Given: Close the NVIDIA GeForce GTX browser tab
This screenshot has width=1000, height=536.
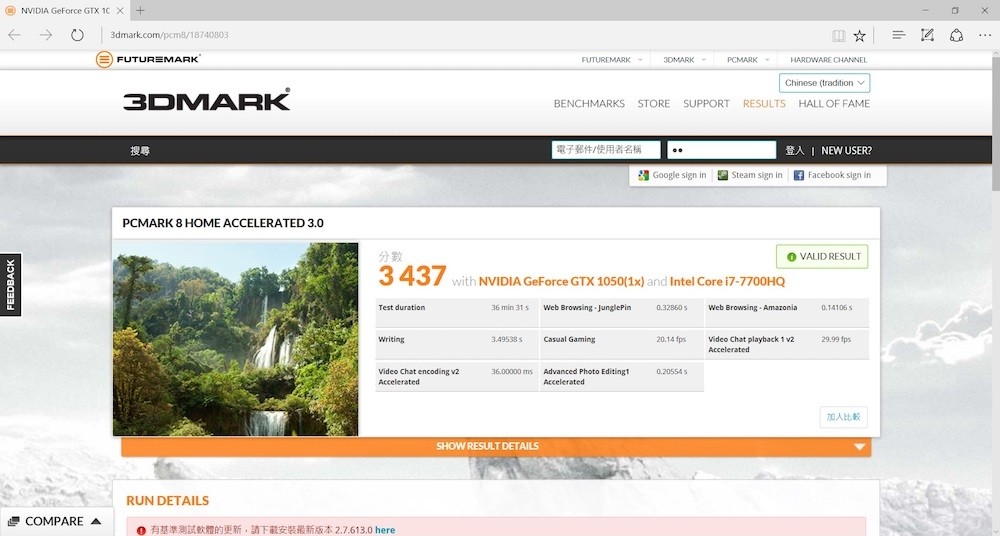Looking at the screenshot, I should coord(120,11).
